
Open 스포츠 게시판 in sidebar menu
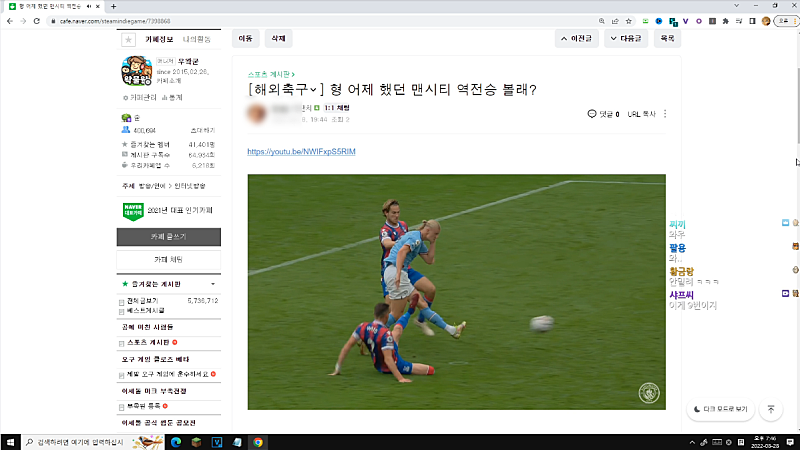pos(148,342)
